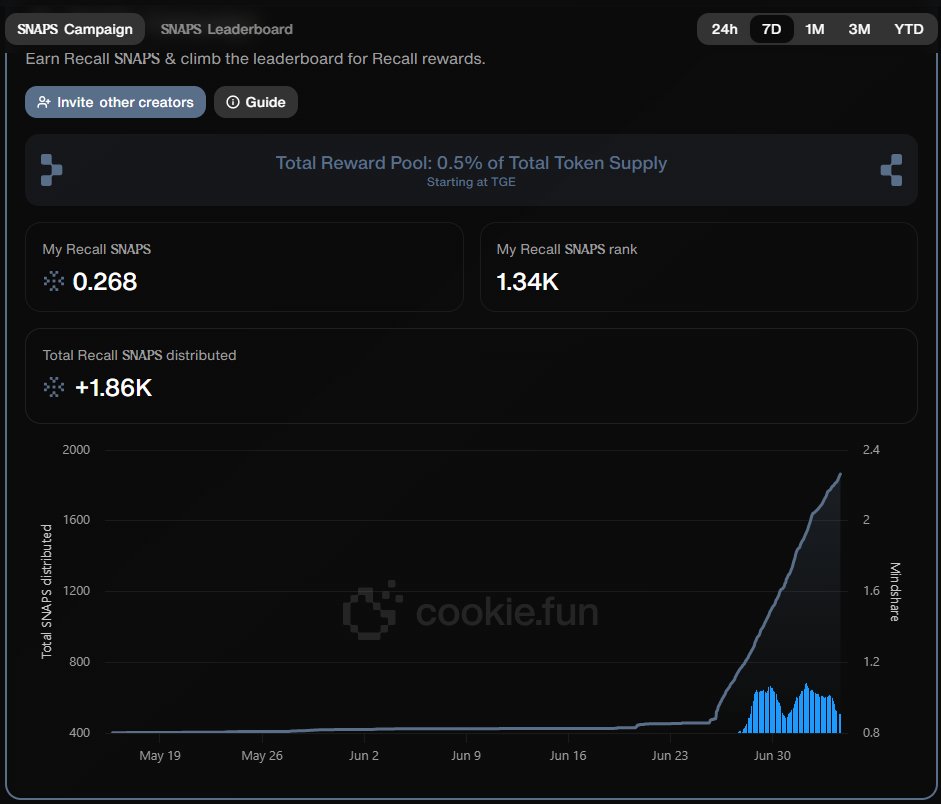Screen dimensions: 941x804
Task: Click the Jun 23 x-axis label
Action: pyautogui.click(x=670, y=755)
